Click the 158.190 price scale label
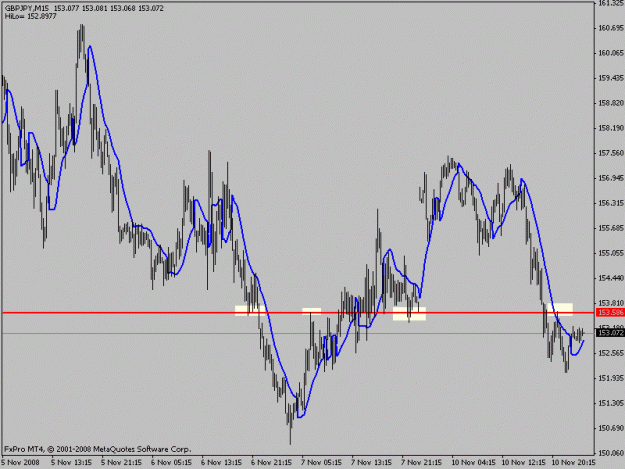625x469 pixels. pyautogui.click(x=611, y=128)
